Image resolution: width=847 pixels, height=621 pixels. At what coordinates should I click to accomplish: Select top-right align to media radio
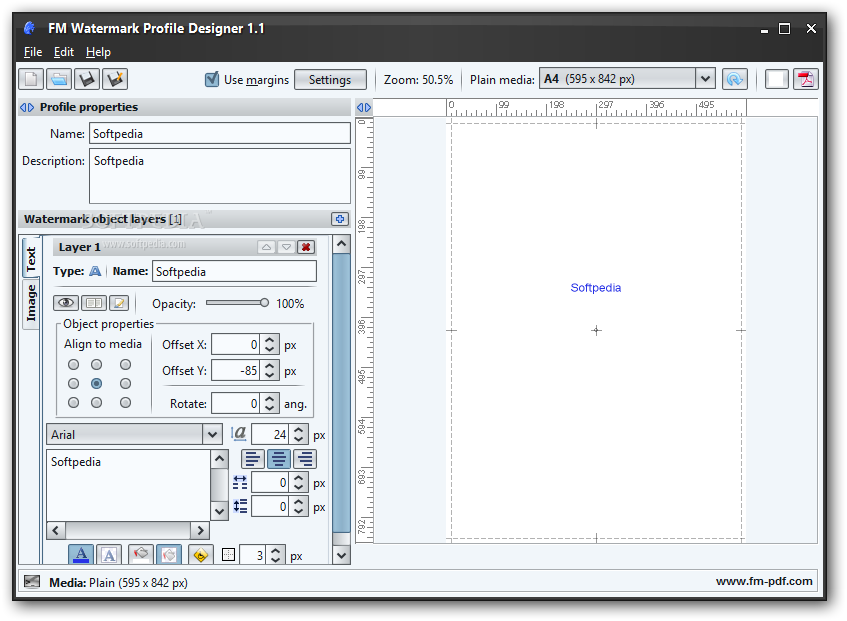(125, 365)
